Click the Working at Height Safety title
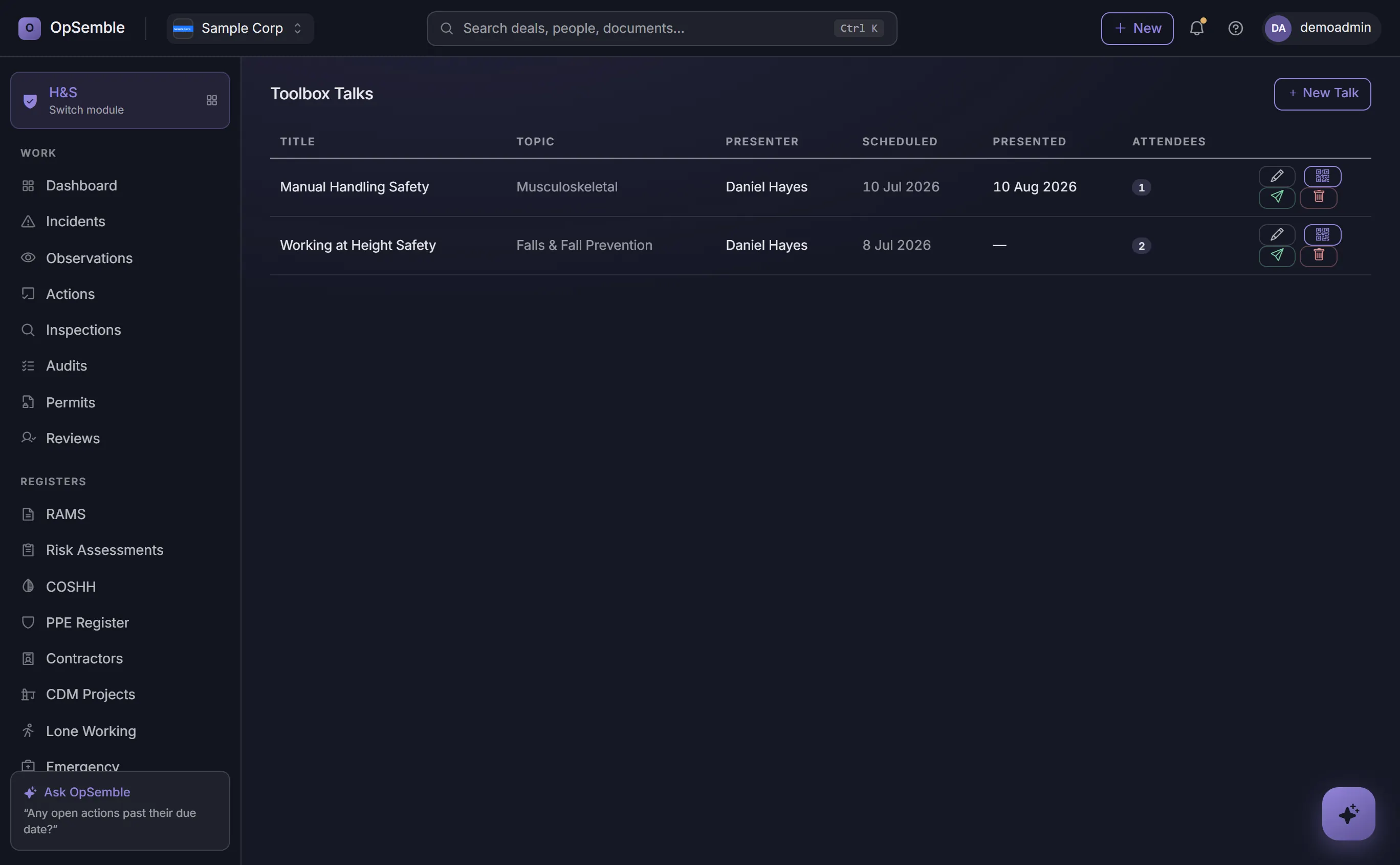 (x=358, y=246)
